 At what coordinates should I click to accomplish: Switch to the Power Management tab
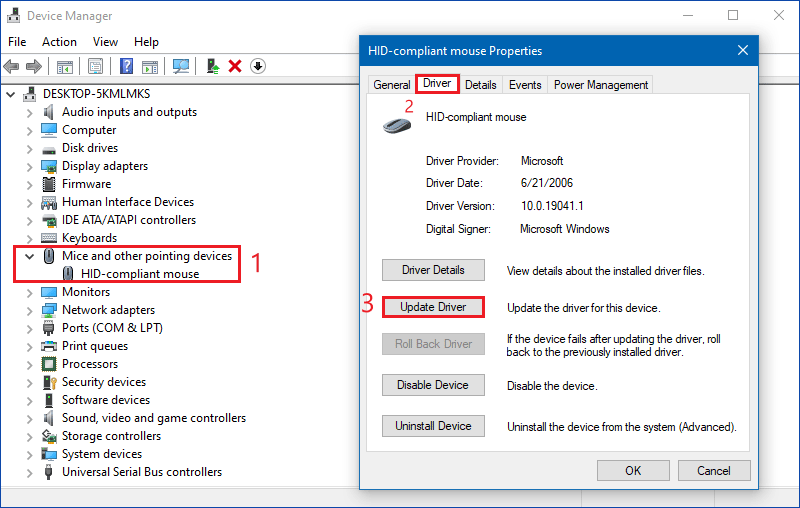click(601, 85)
